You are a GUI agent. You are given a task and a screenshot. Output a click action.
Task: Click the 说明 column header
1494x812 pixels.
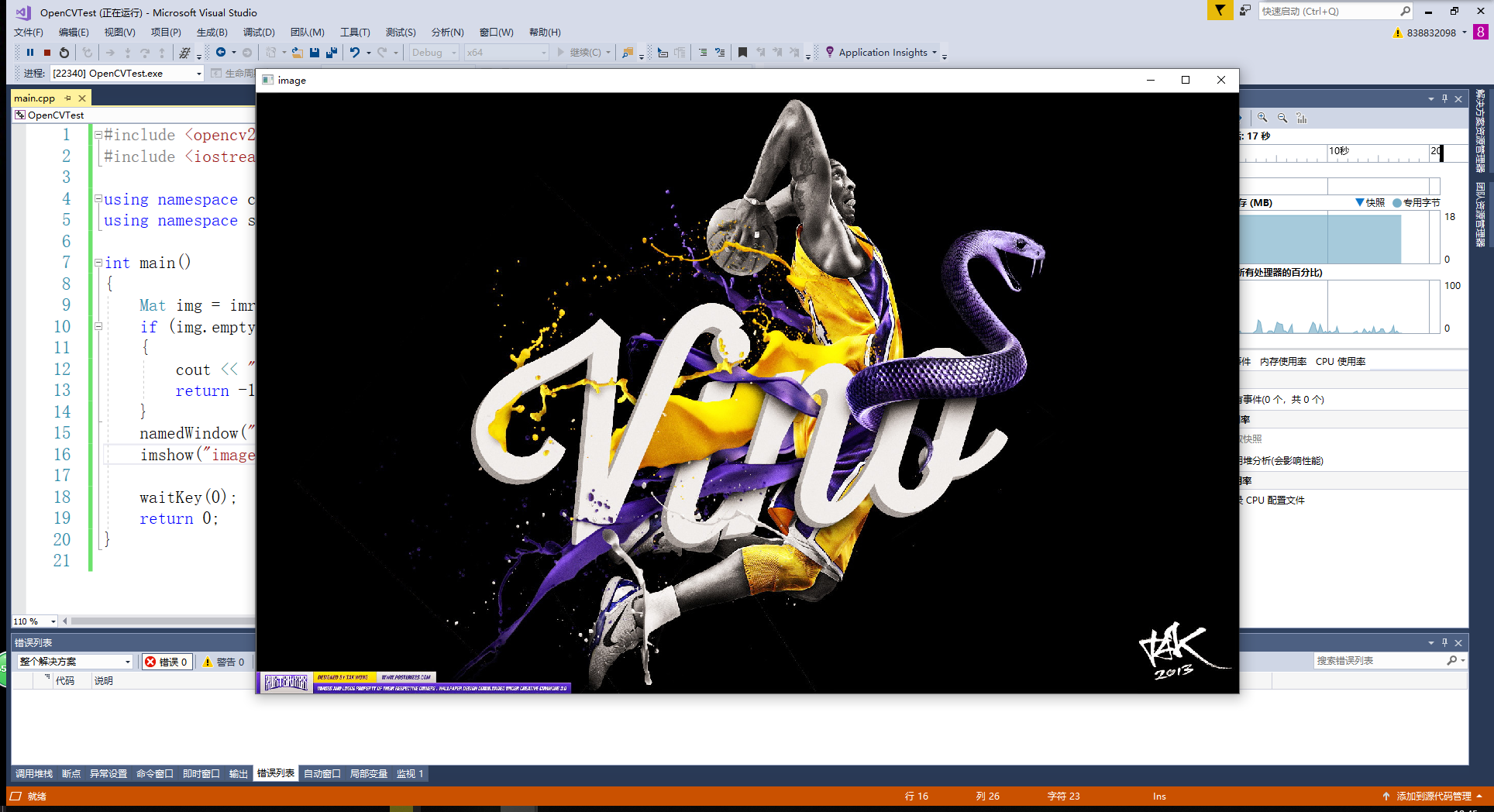pos(104,681)
